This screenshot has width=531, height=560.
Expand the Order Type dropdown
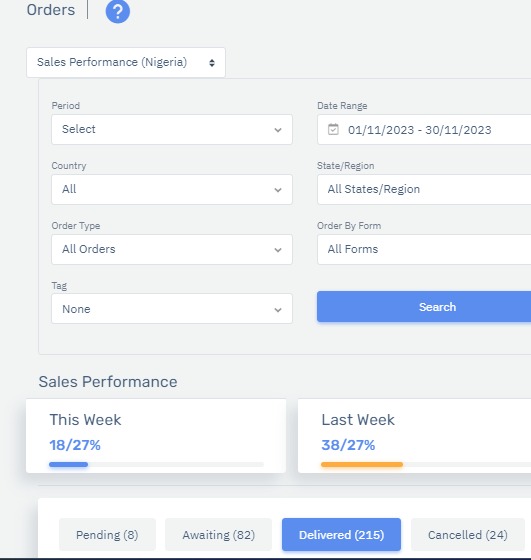click(x=172, y=250)
